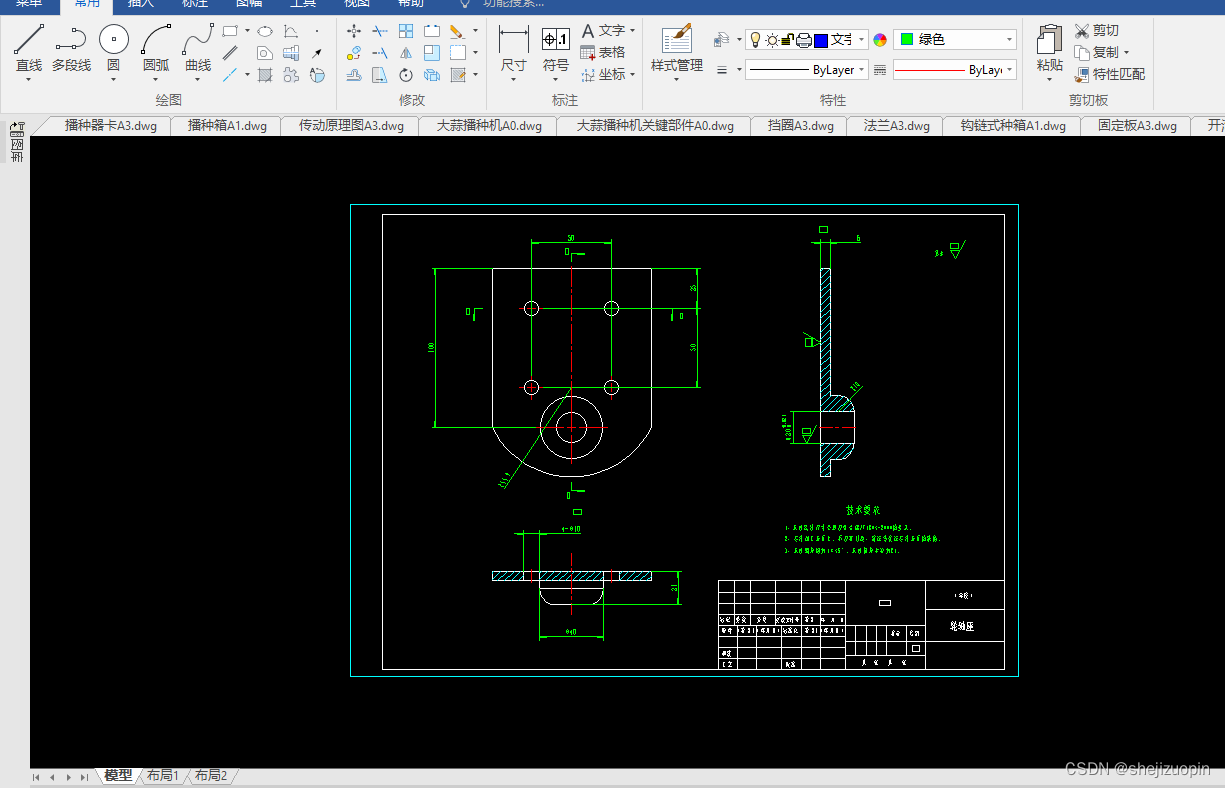This screenshot has width=1225, height=788.
Task: Switch to 大蒜播种机A0.dwg tab
Action: pyautogui.click(x=489, y=126)
